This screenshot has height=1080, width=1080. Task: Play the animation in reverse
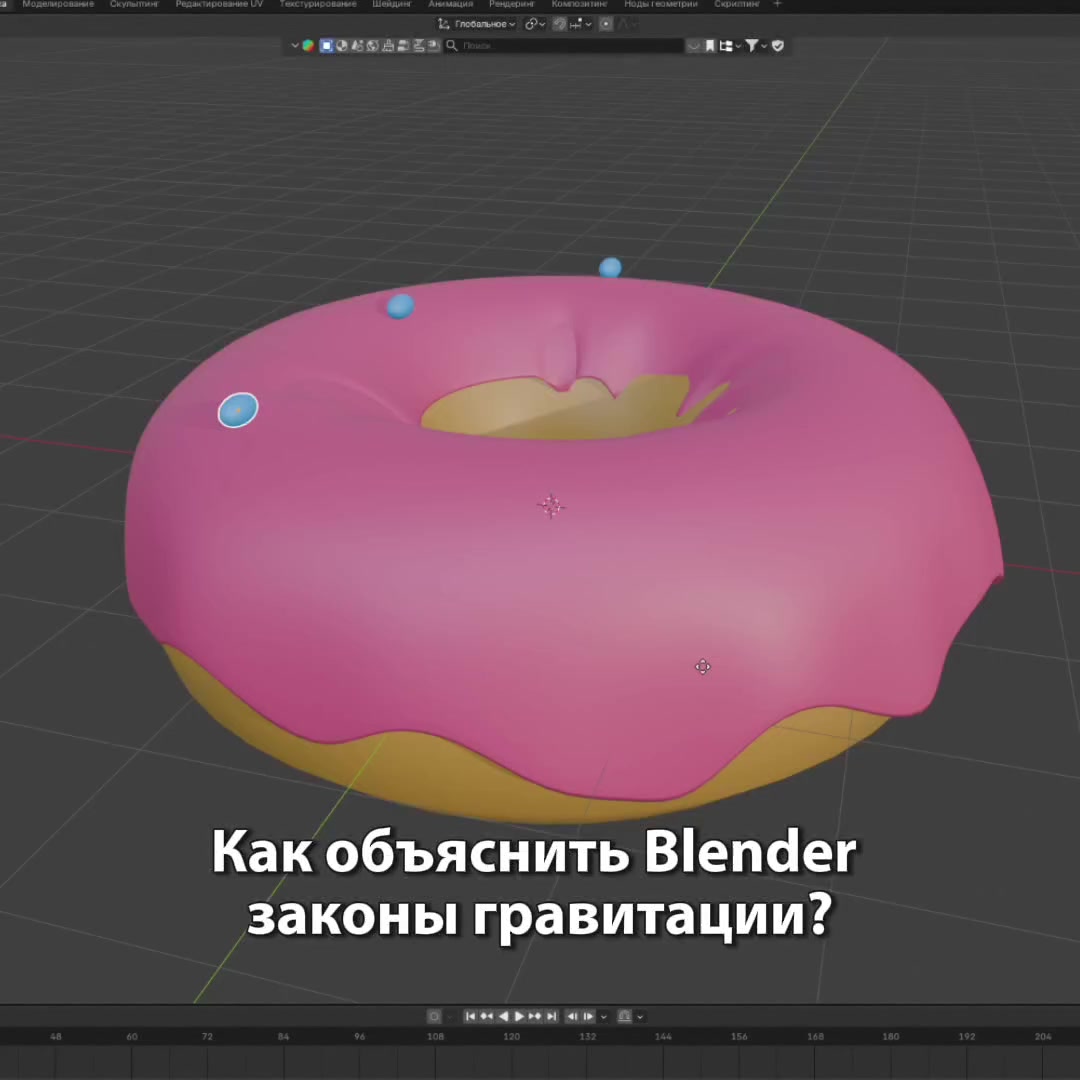tap(503, 1016)
